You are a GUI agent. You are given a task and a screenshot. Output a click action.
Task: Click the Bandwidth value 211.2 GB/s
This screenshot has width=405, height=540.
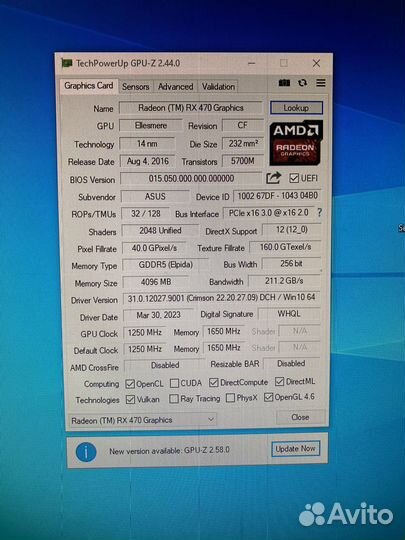pos(284,281)
